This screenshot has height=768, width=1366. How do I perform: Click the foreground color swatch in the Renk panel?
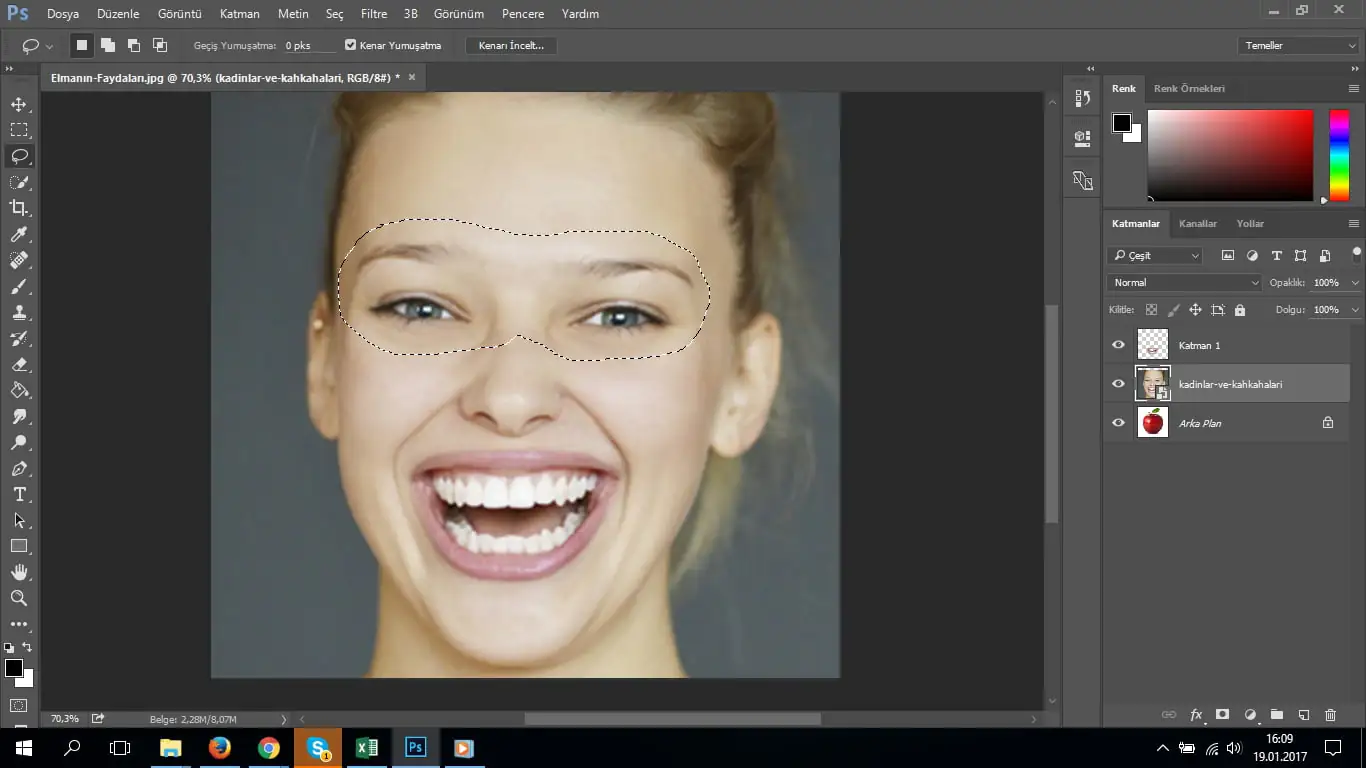[x=1122, y=123]
